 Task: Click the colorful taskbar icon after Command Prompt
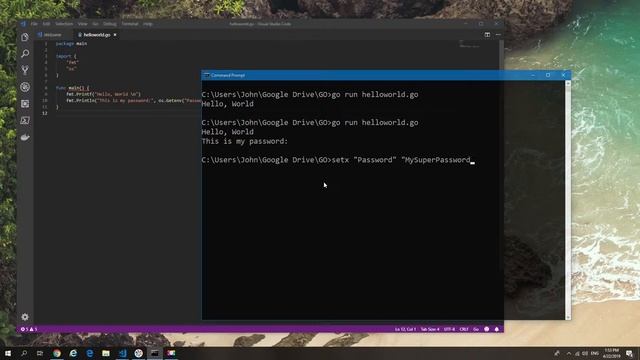[171, 353]
